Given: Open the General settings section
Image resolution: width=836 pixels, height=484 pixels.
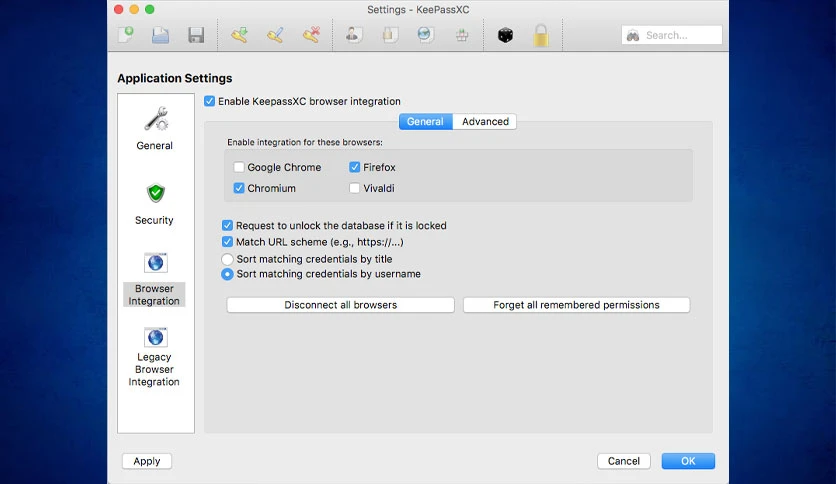Looking at the screenshot, I should click(155, 128).
